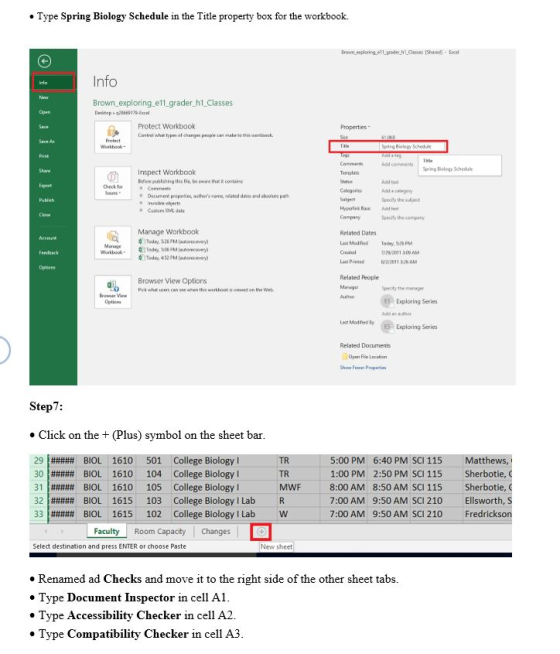Viewport: 560px width, 654px height.
Task: Open the Protect Workbook button
Action: (x=113, y=137)
